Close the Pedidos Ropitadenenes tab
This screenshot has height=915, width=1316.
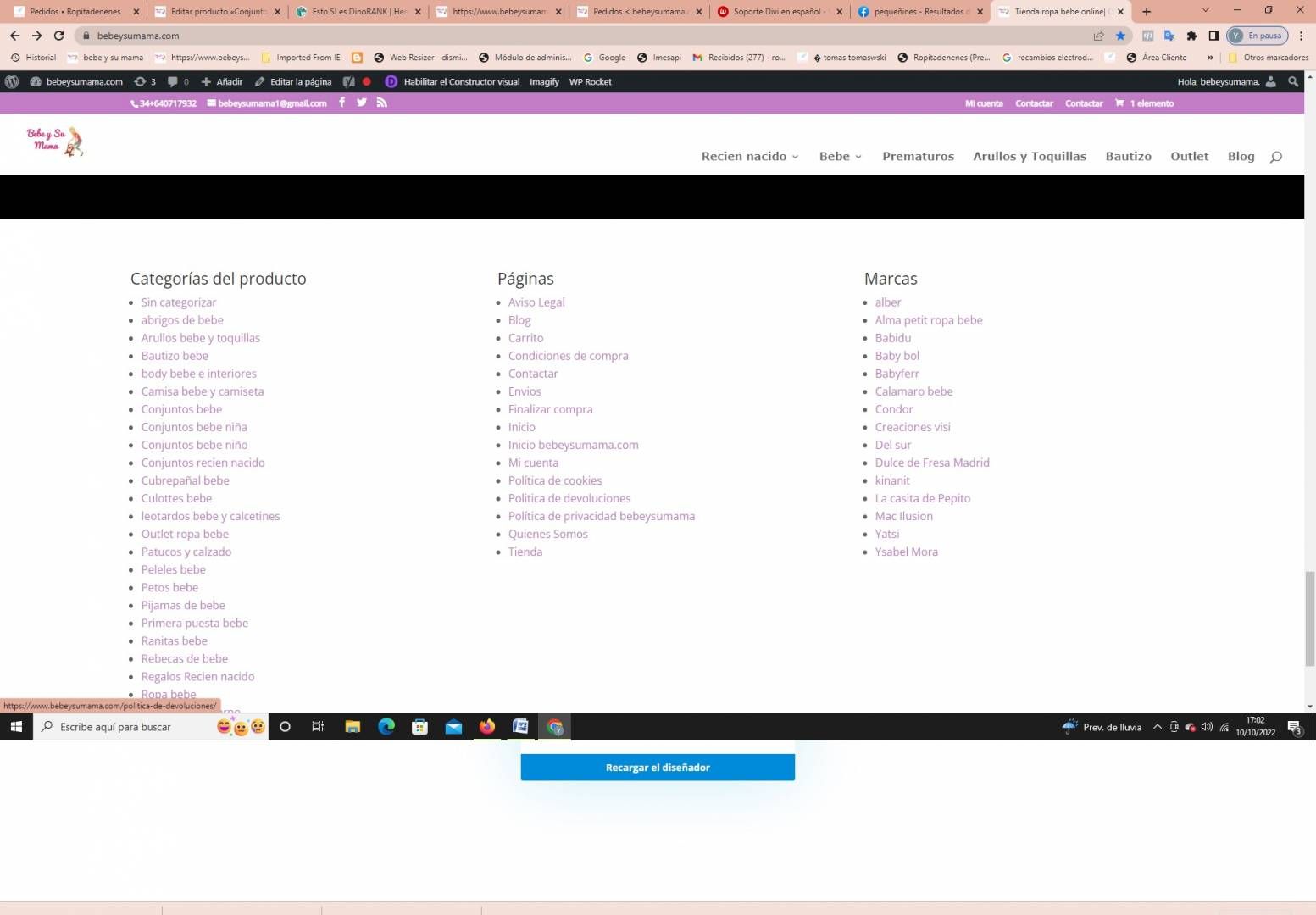tap(136, 12)
